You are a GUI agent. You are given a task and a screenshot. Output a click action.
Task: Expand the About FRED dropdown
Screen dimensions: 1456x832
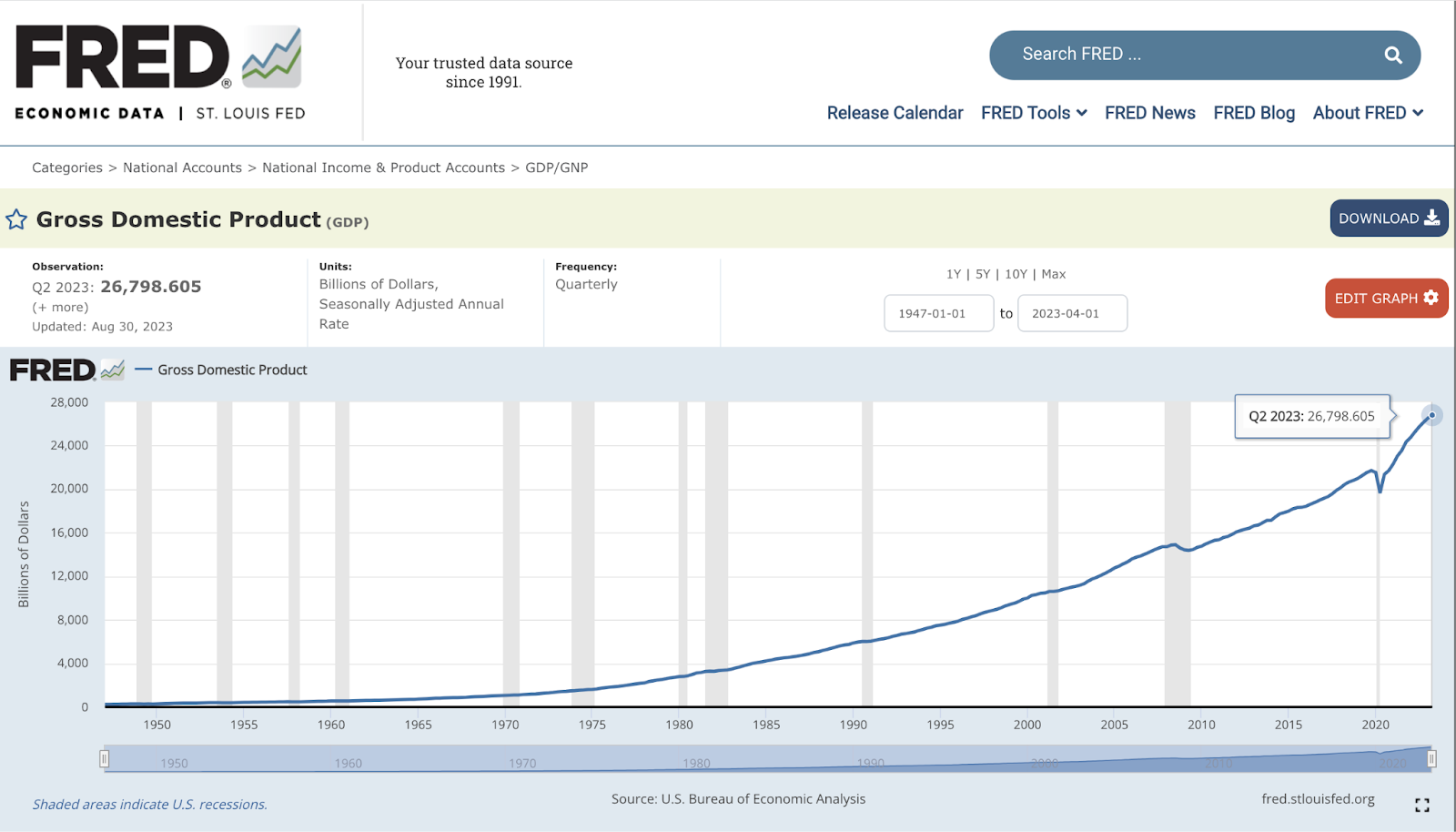click(1368, 113)
